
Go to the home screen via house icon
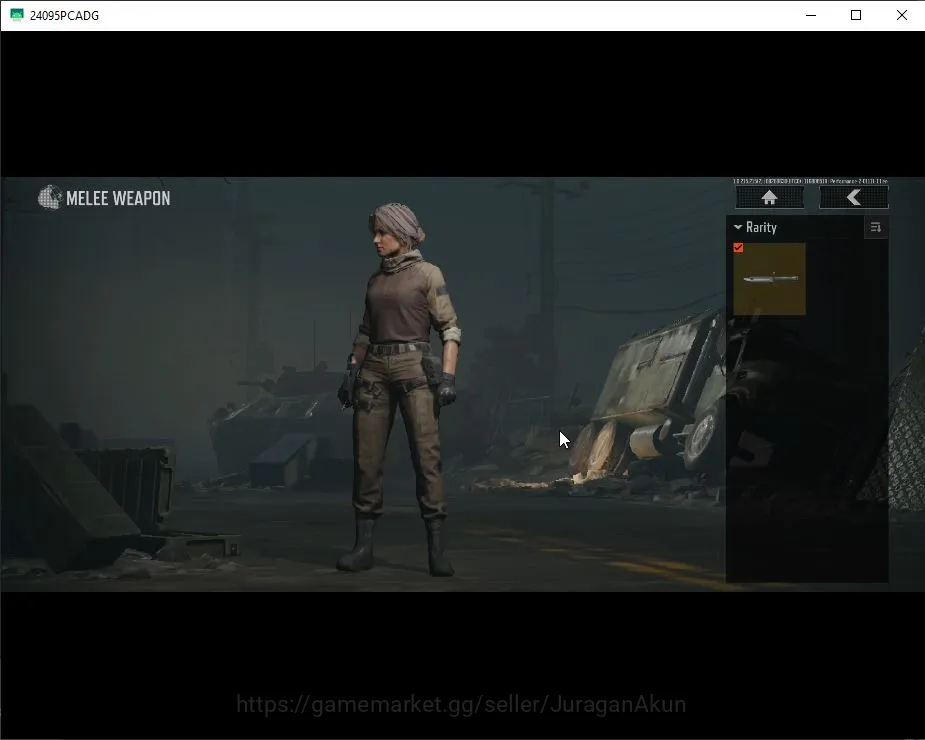coord(769,198)
